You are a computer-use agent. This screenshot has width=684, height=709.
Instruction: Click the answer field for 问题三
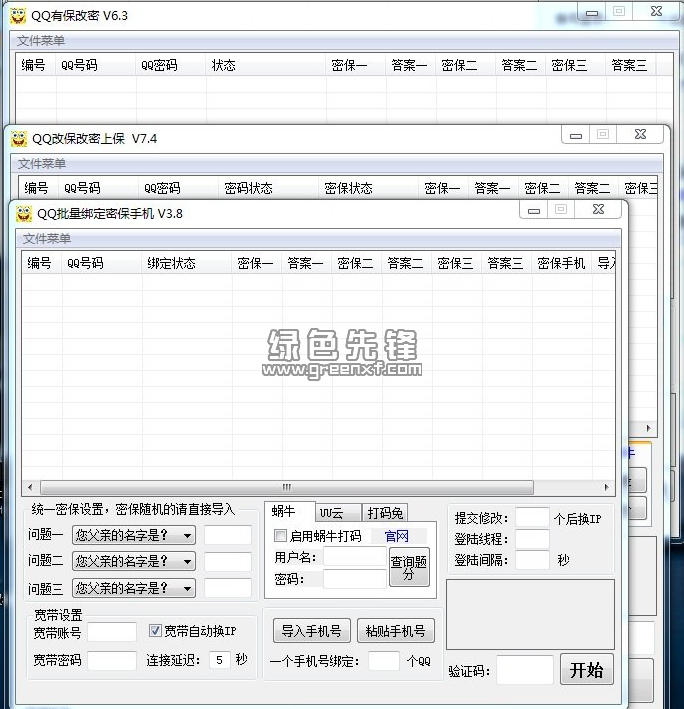228,588
